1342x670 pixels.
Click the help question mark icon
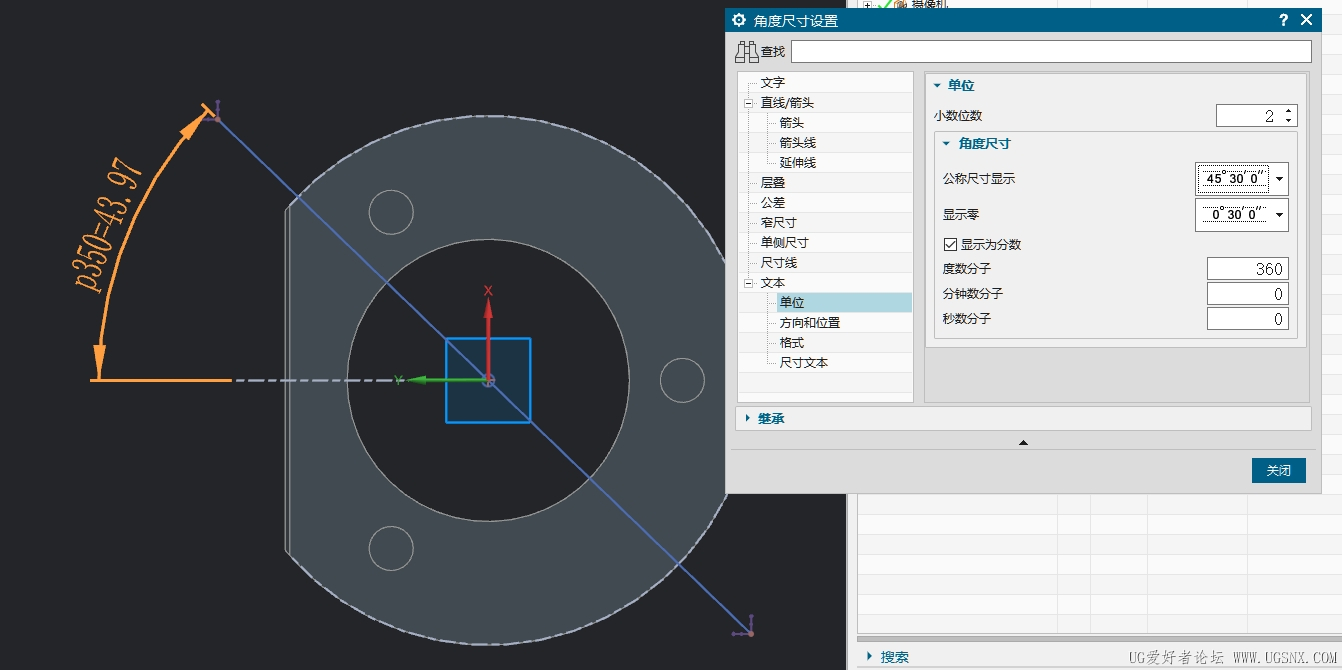(x=1283, y=20)
